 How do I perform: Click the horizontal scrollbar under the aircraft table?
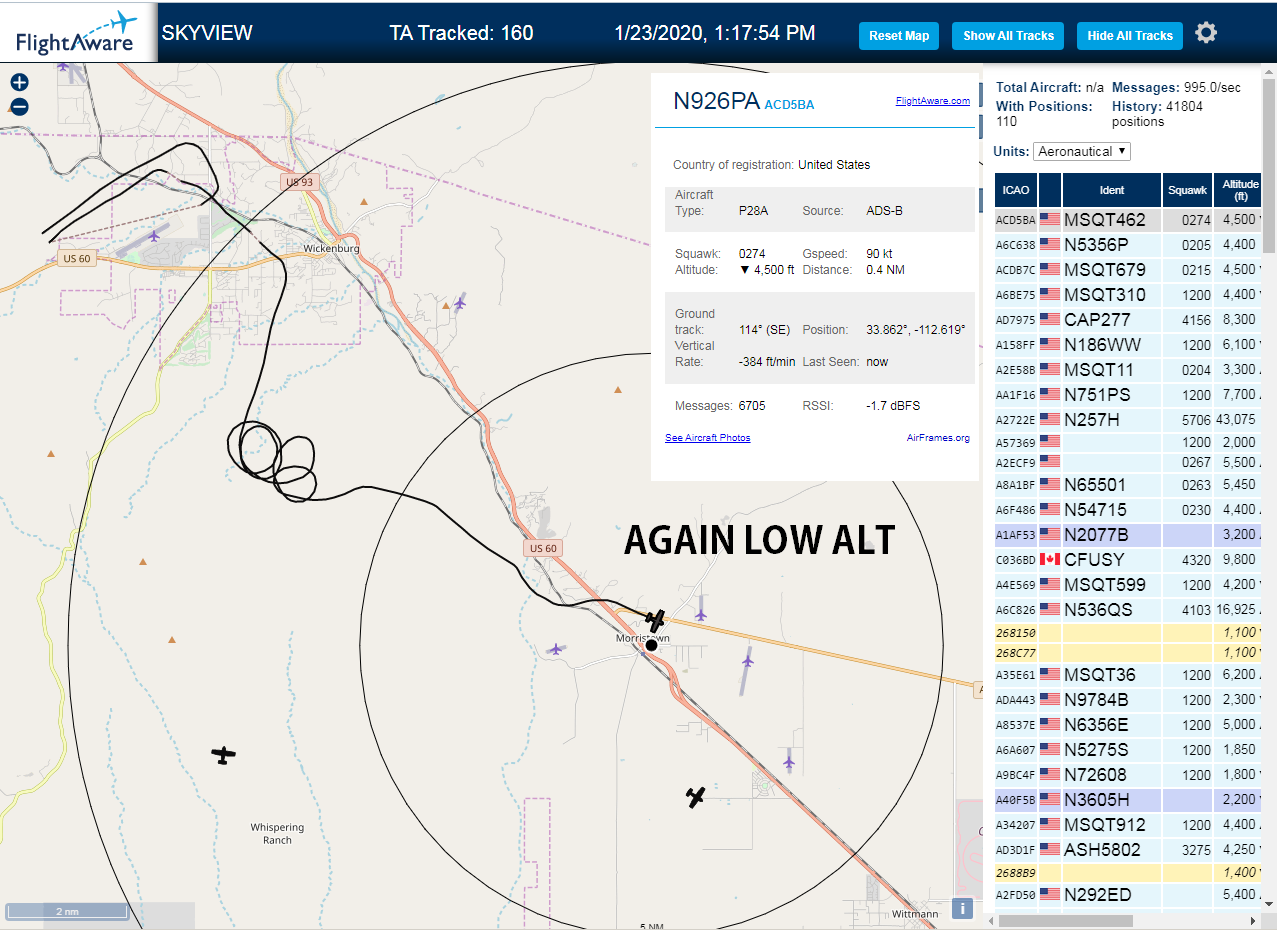click(x=1068, y=920)
